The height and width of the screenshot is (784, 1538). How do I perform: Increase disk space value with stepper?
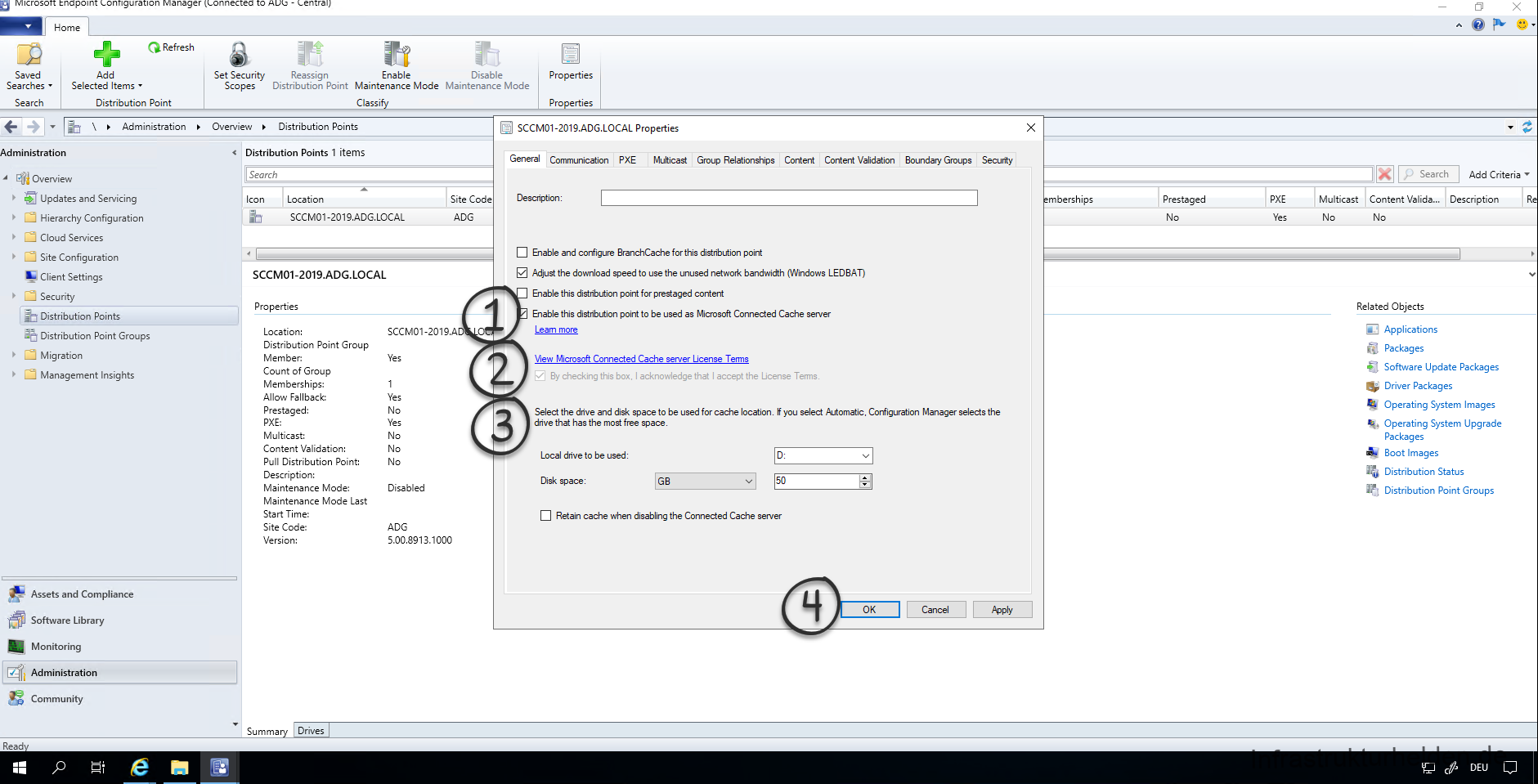(x=865, y=477)
